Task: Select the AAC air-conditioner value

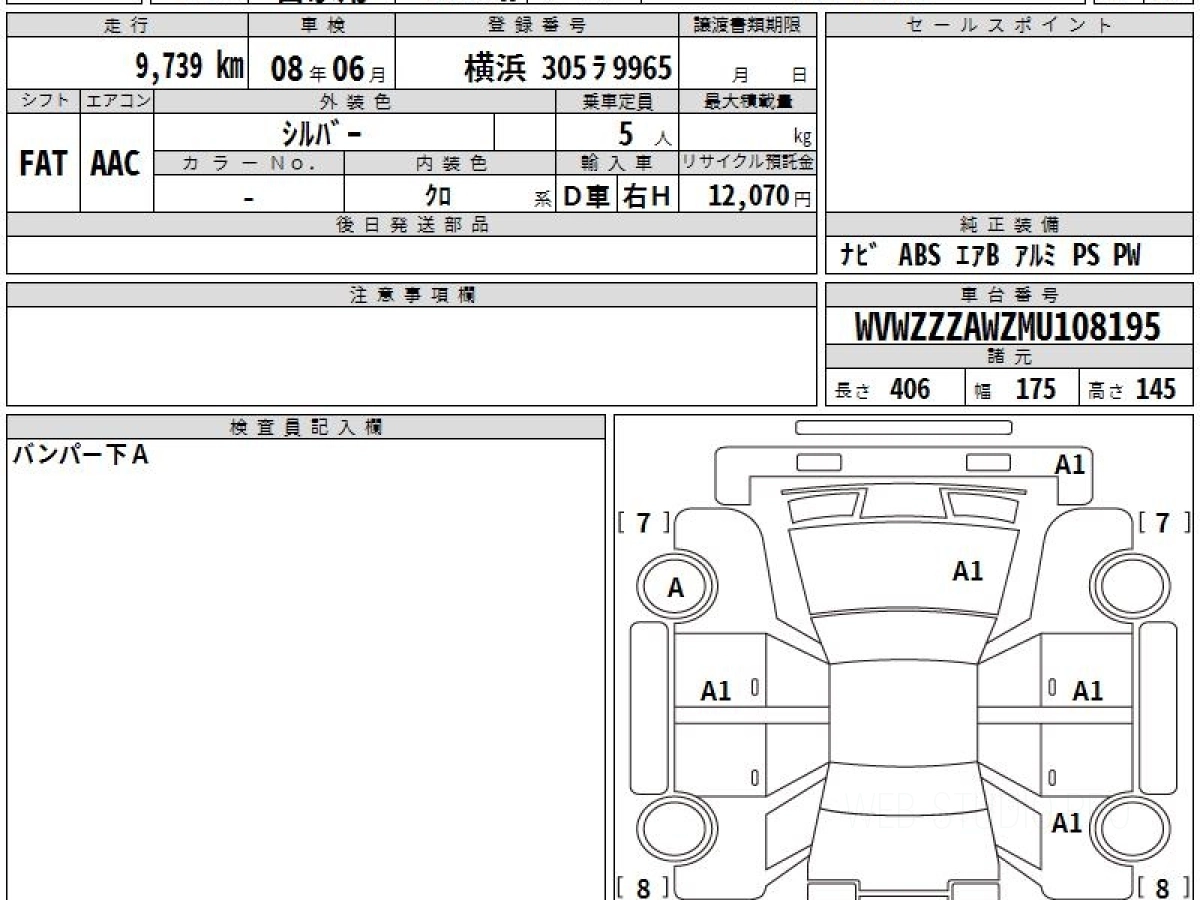Action: pos(116,163)
